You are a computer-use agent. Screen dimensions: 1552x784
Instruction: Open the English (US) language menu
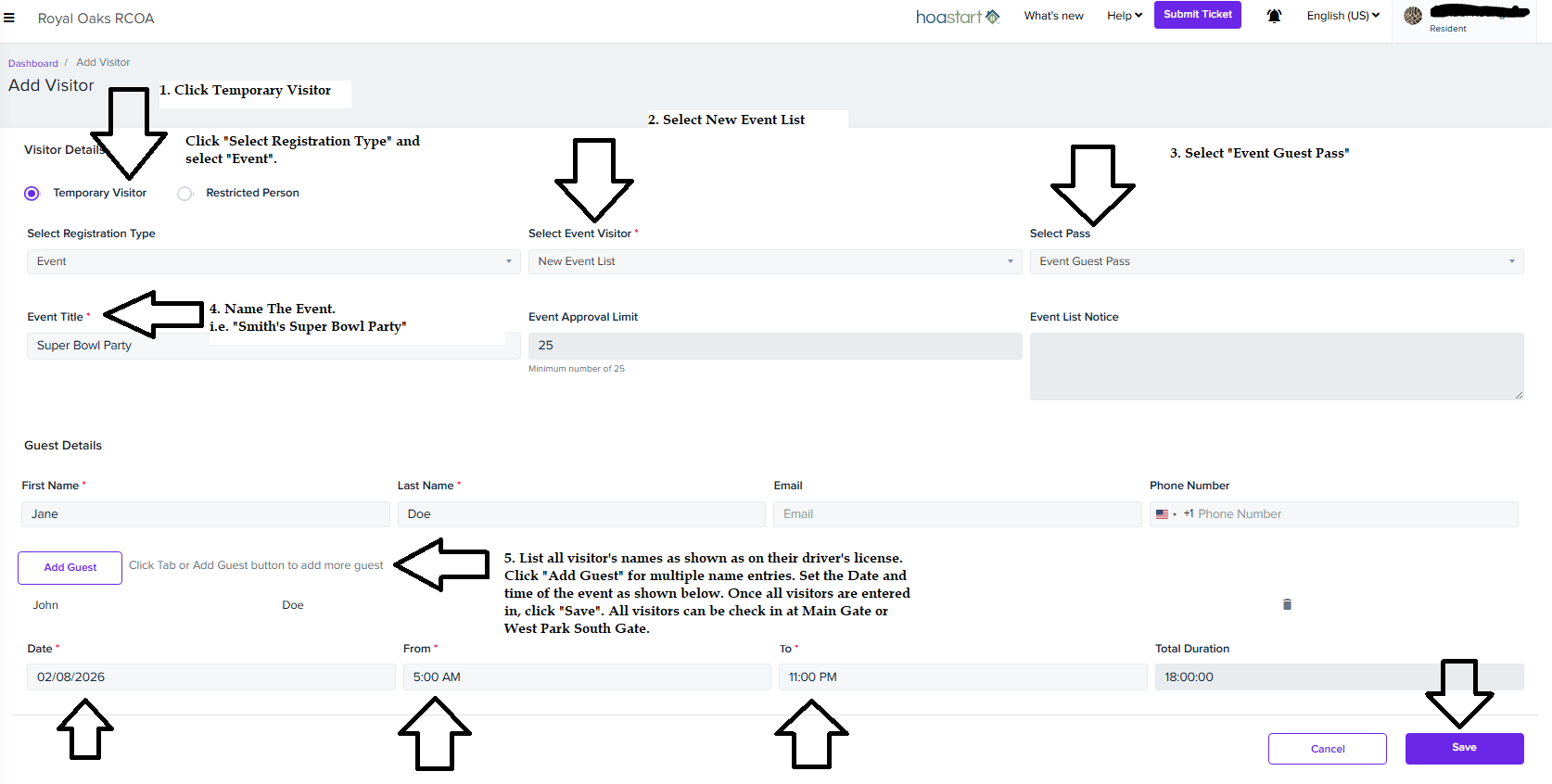(x=1342, y=16)
